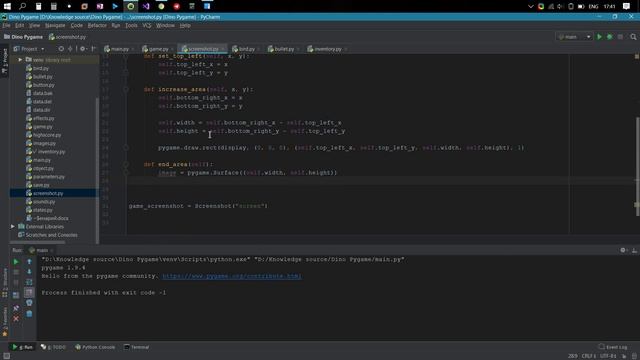The width and height of the screenshot is (640, 360).
Task: Toggle the Project side tool window tab
Action: pyautogui.click(x=5, y=61)
